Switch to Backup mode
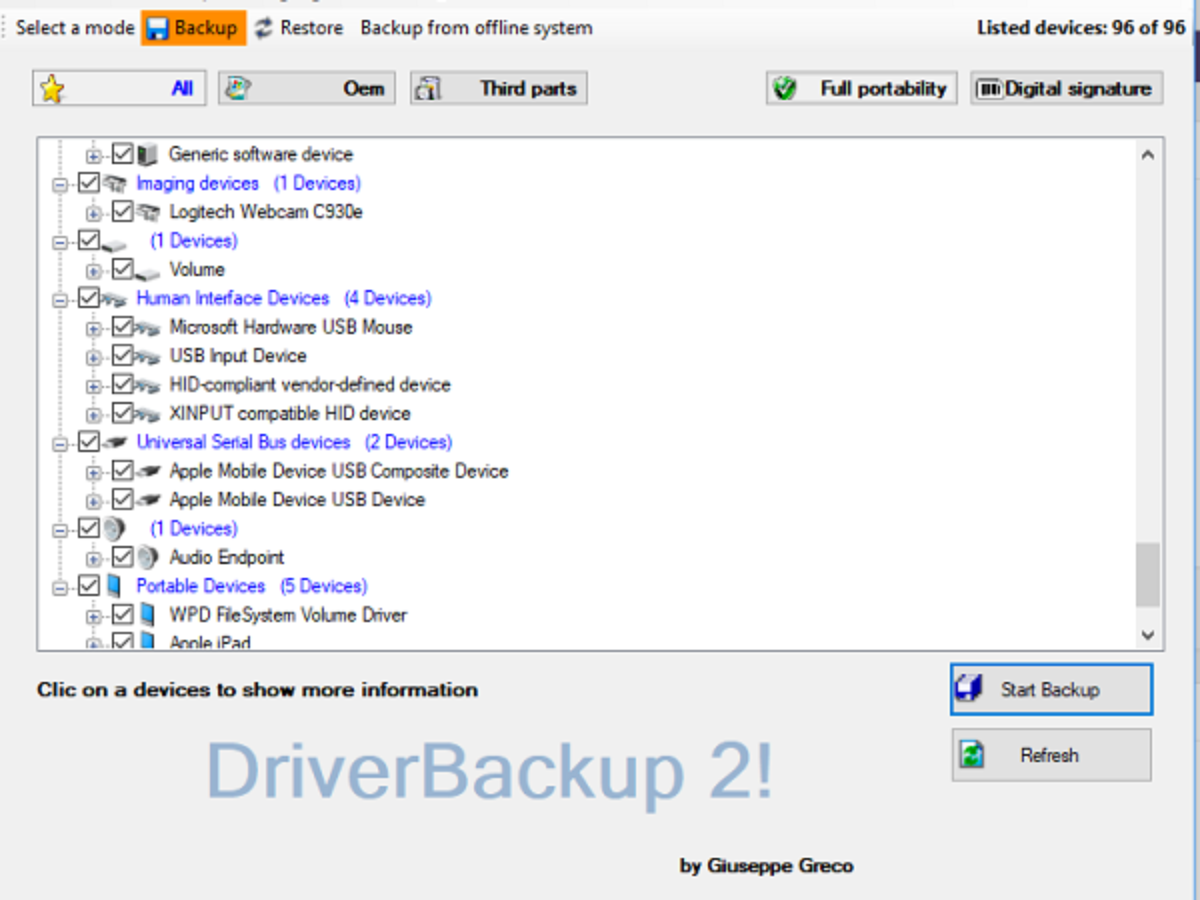 tap(193, 28)
